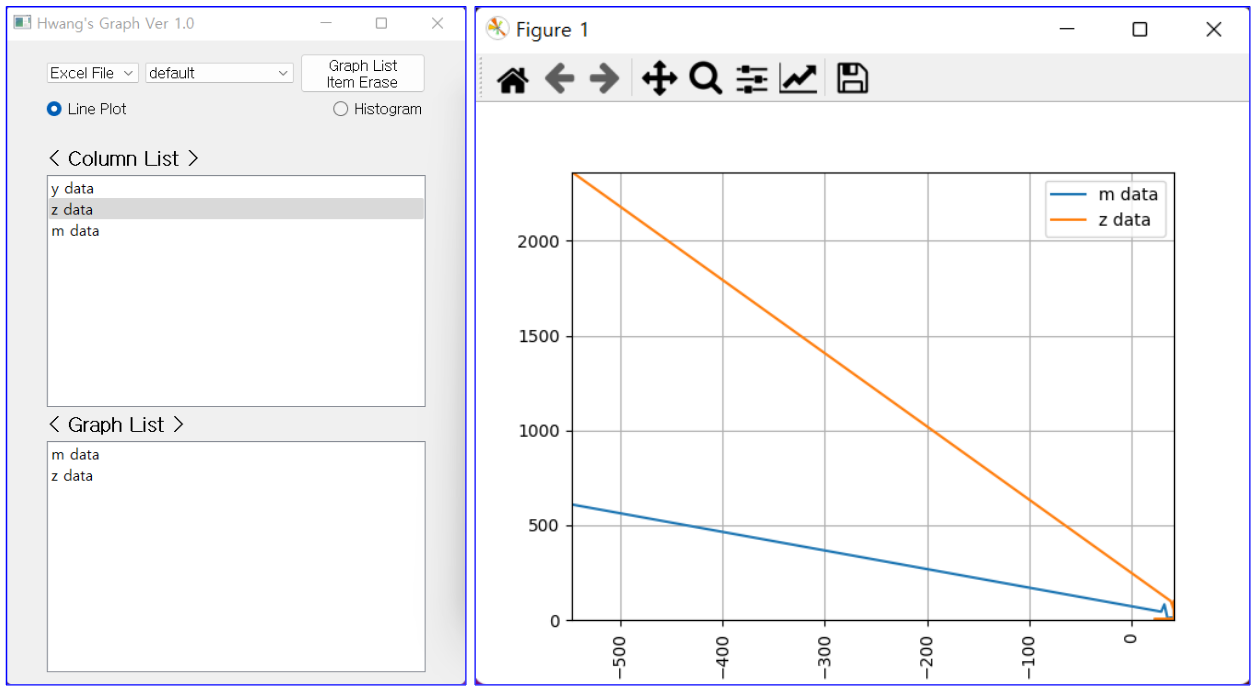Expand the default sheet dropdown
The height and width of the screenshot is (687, 1256).
coord(218,72)
